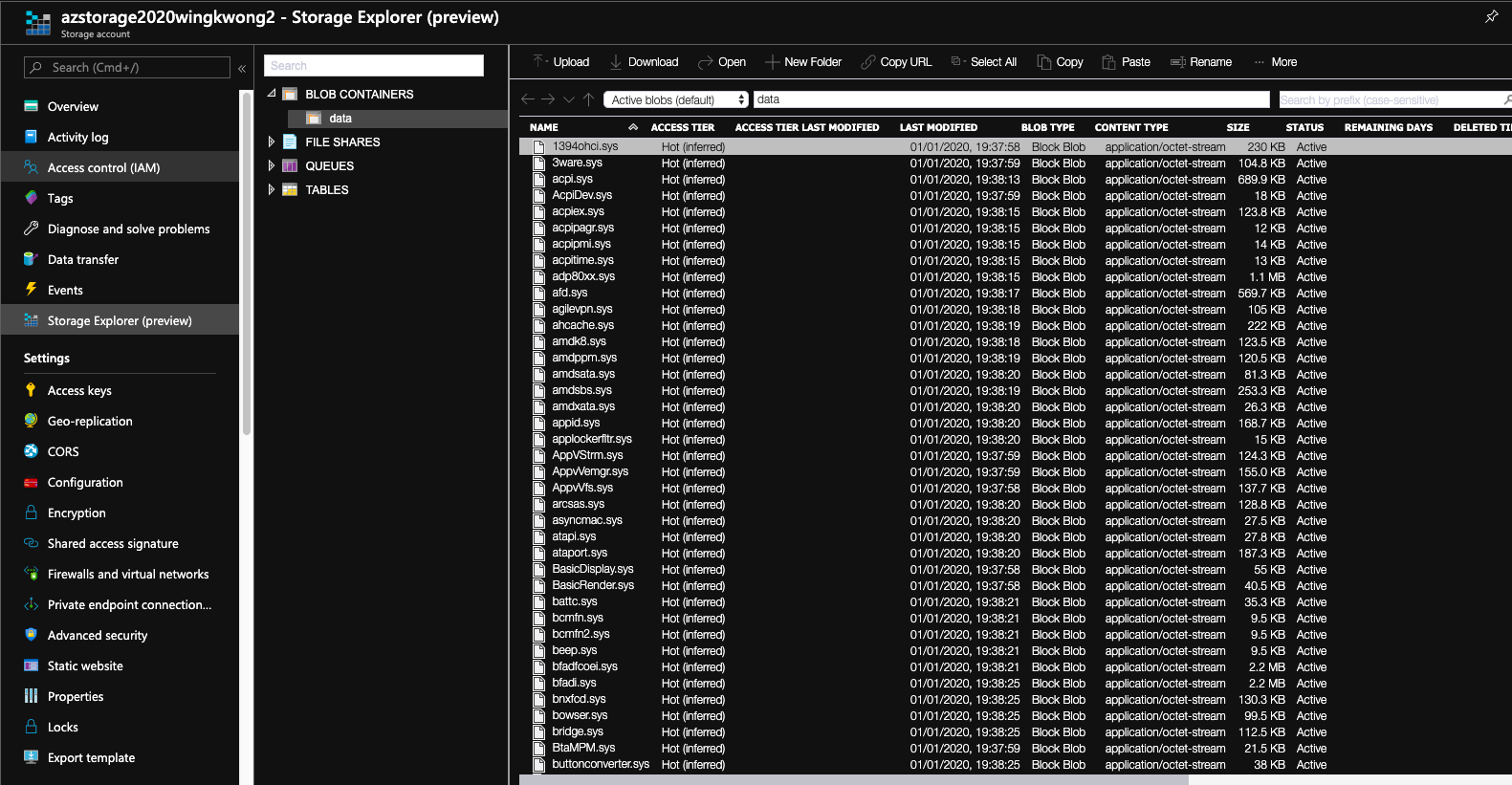
Task: Click the Rename toolbar button
Action: pos(1201,62)
